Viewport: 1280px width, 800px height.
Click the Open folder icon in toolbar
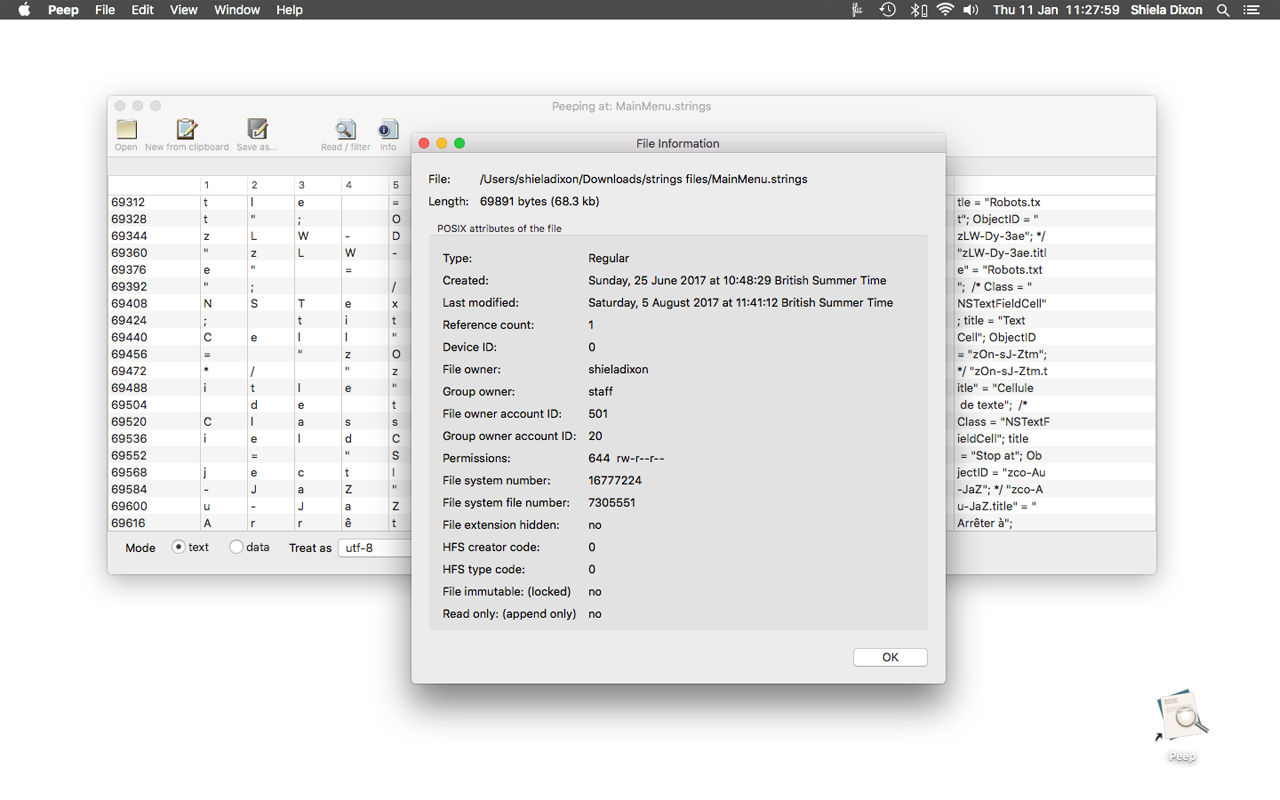pyautogui.click(x=126, y=130)
